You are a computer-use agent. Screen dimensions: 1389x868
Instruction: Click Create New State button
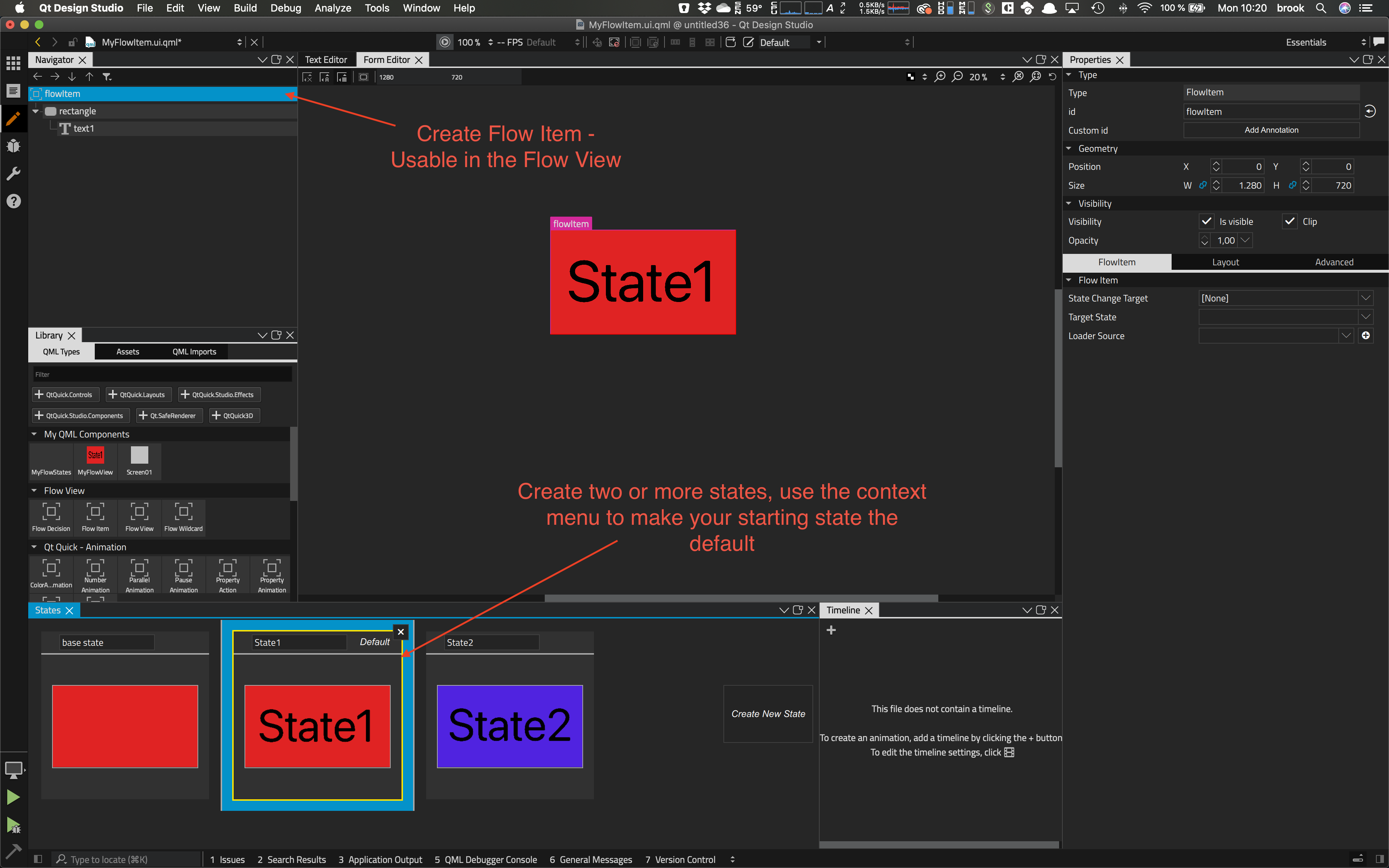[768, 714]
